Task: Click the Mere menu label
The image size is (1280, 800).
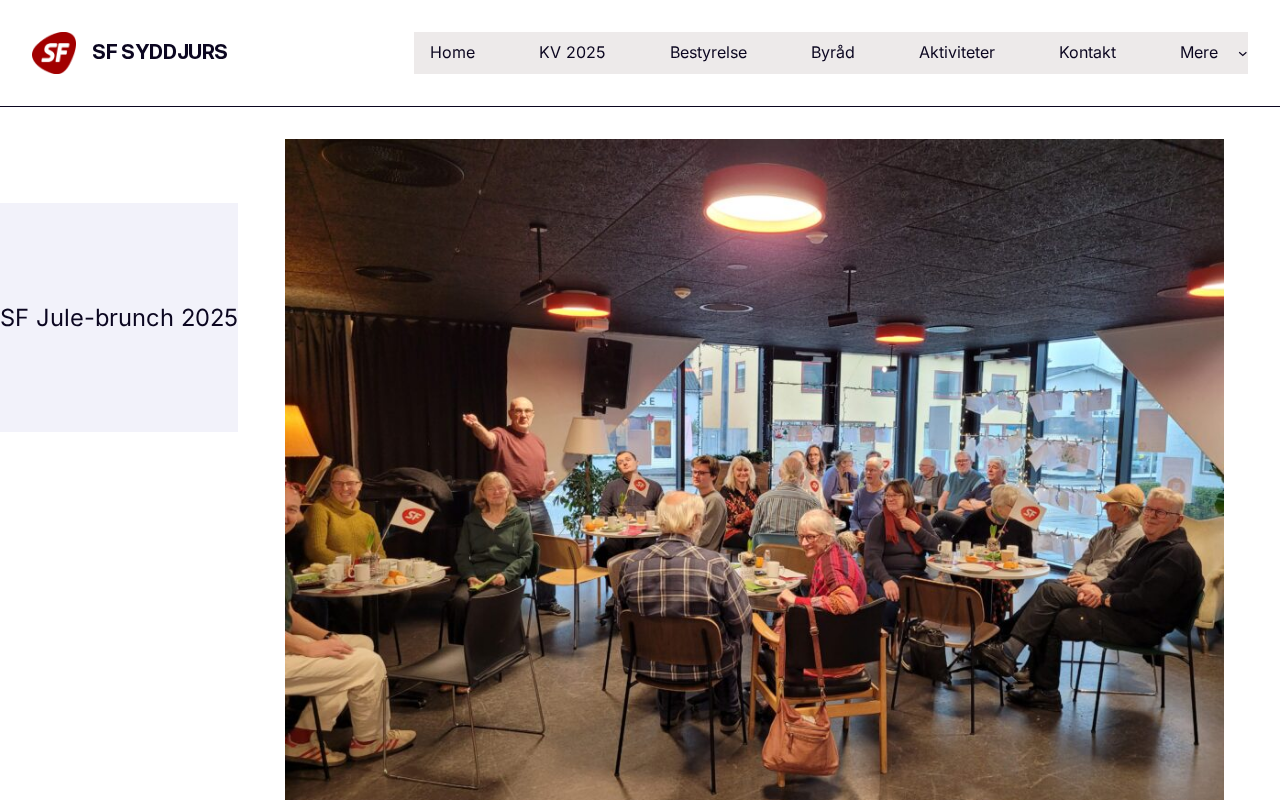Action: point(1199,53)
